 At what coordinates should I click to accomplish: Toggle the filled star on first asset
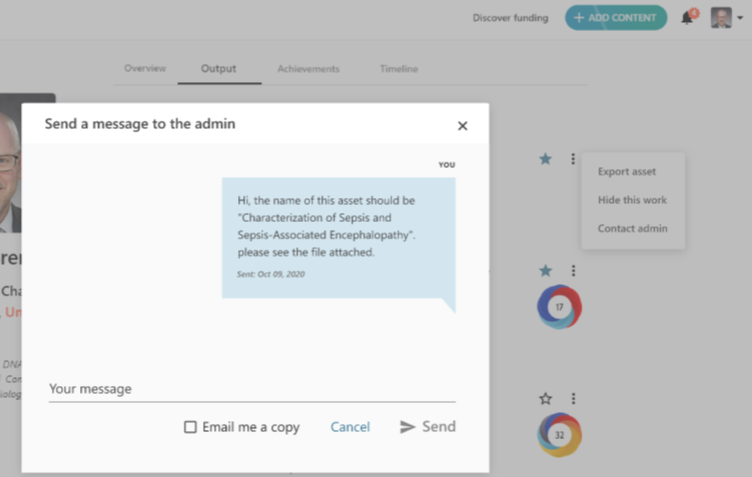coord(545,159)
